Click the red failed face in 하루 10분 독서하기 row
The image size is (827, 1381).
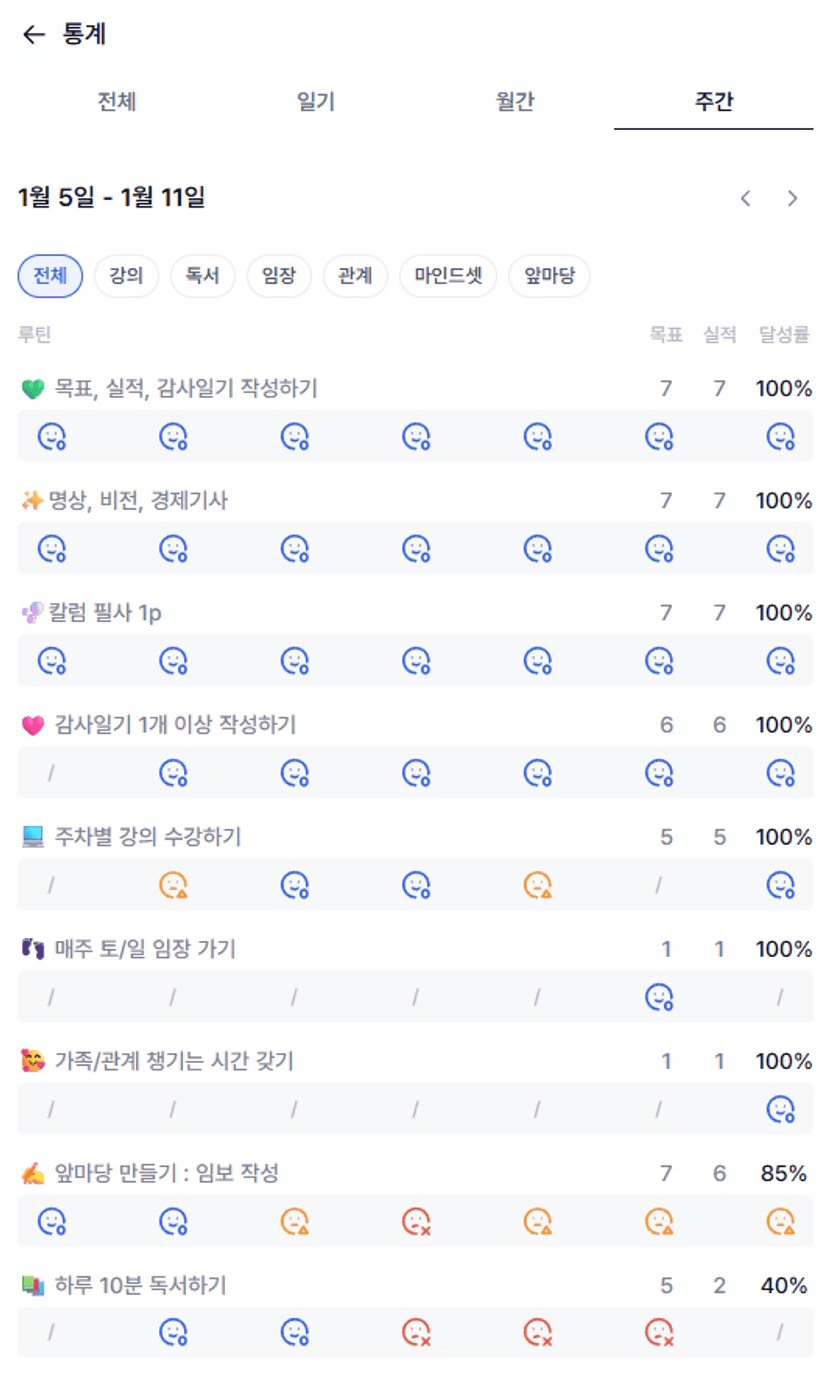pos(416,1332)
